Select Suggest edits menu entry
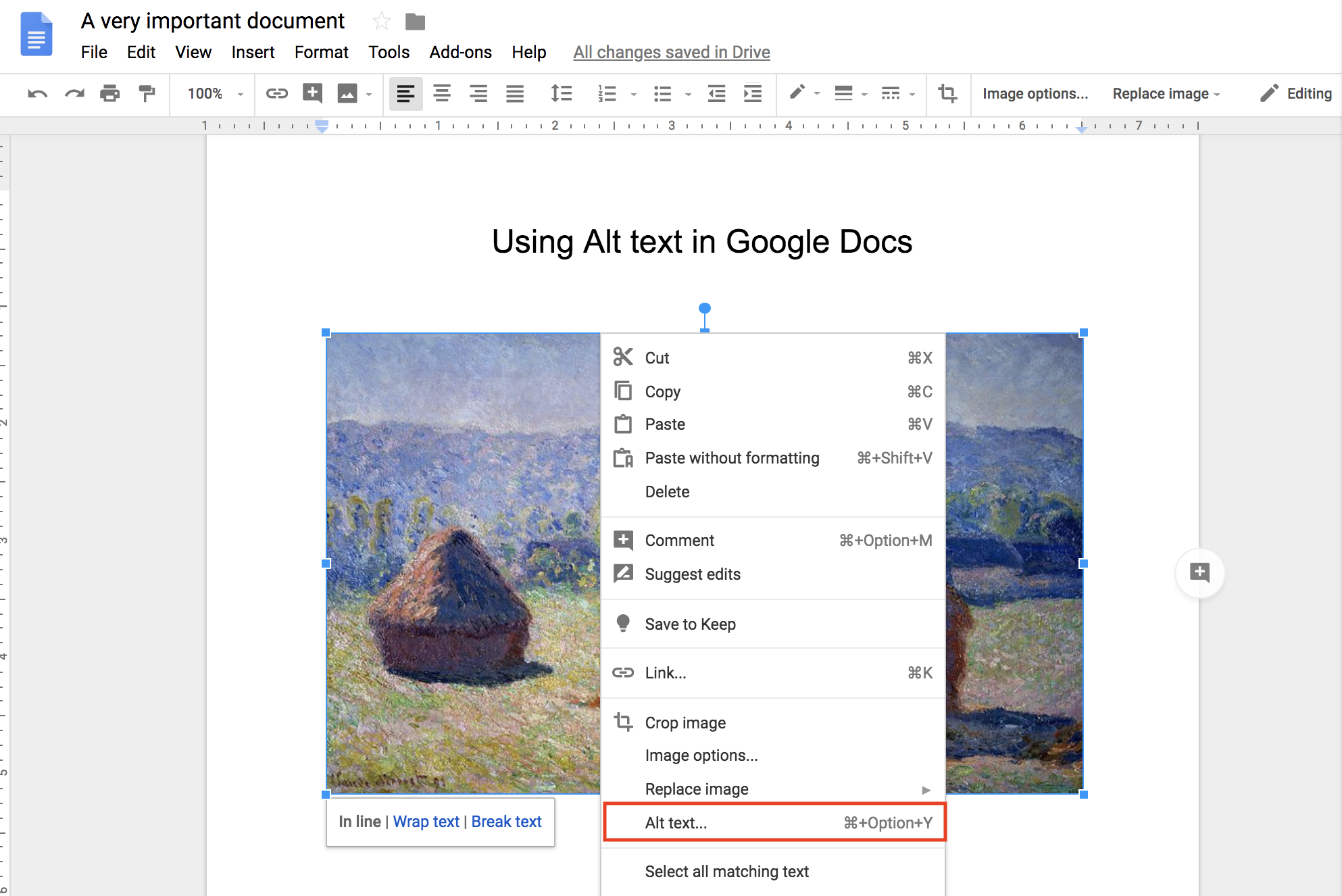 click(773, 574)
